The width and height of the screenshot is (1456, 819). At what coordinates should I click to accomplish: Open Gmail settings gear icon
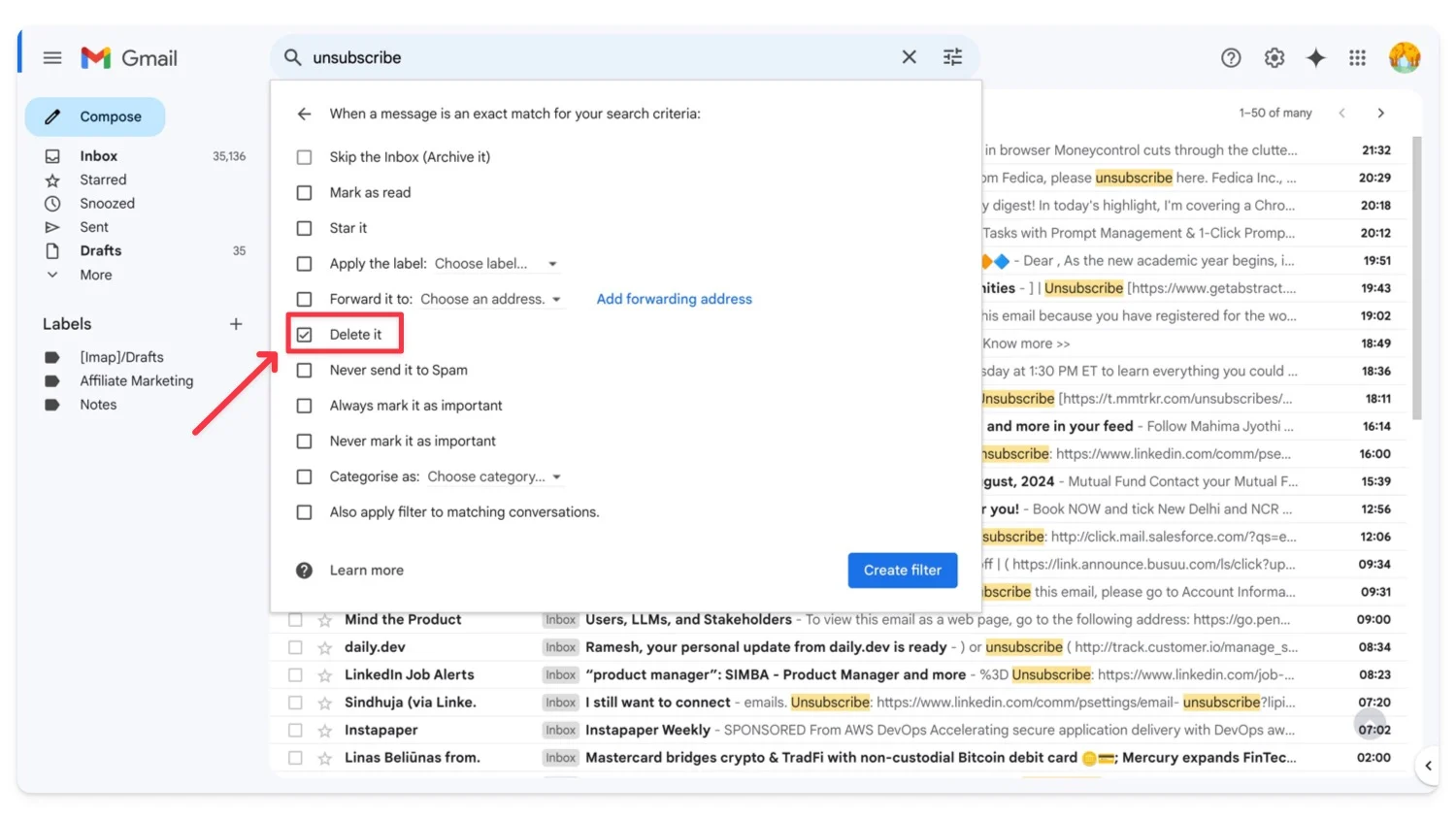point(1274,58)
